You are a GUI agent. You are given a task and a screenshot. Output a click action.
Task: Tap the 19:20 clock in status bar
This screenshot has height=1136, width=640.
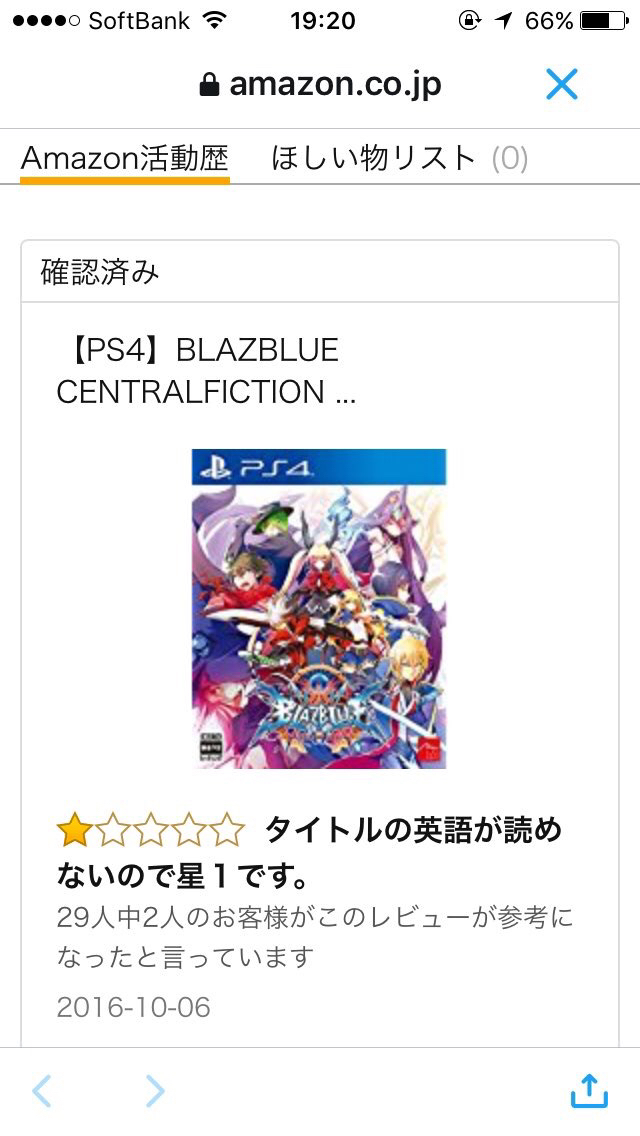point(323,20)
